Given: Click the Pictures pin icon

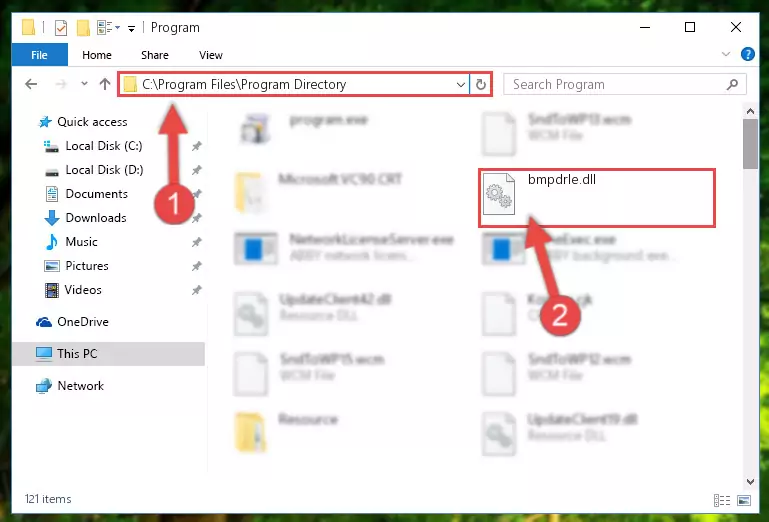Looking at the screenshot, I should [x=197, y=266].
